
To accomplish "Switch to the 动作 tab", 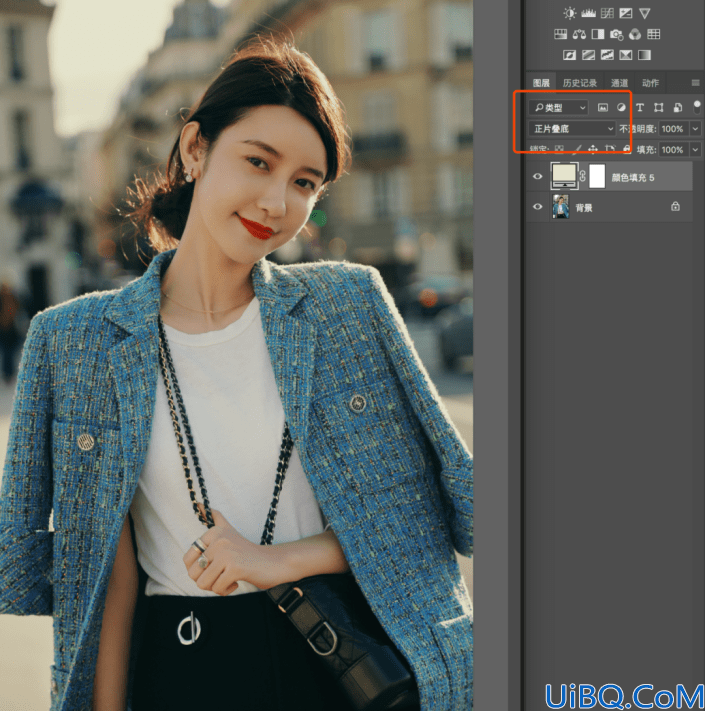I will pos(650,83).
